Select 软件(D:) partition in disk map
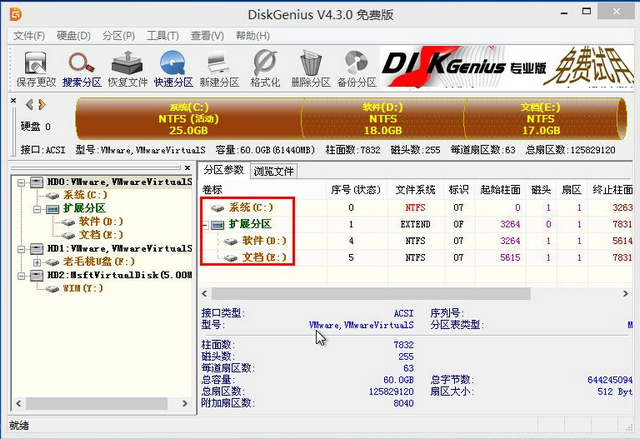 (383, 119)
